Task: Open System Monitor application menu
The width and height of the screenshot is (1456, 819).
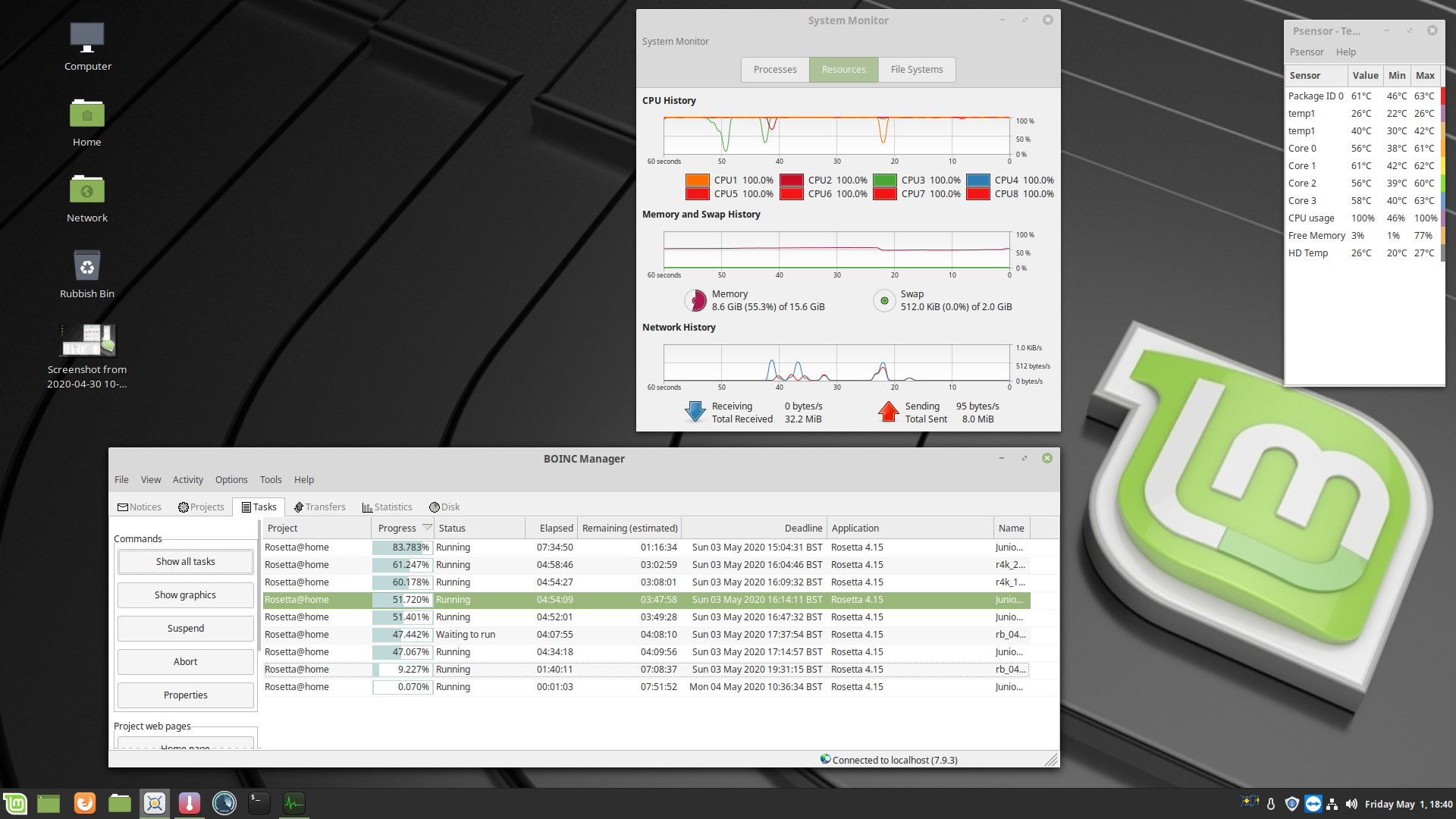Action: [x=675, y=41]
